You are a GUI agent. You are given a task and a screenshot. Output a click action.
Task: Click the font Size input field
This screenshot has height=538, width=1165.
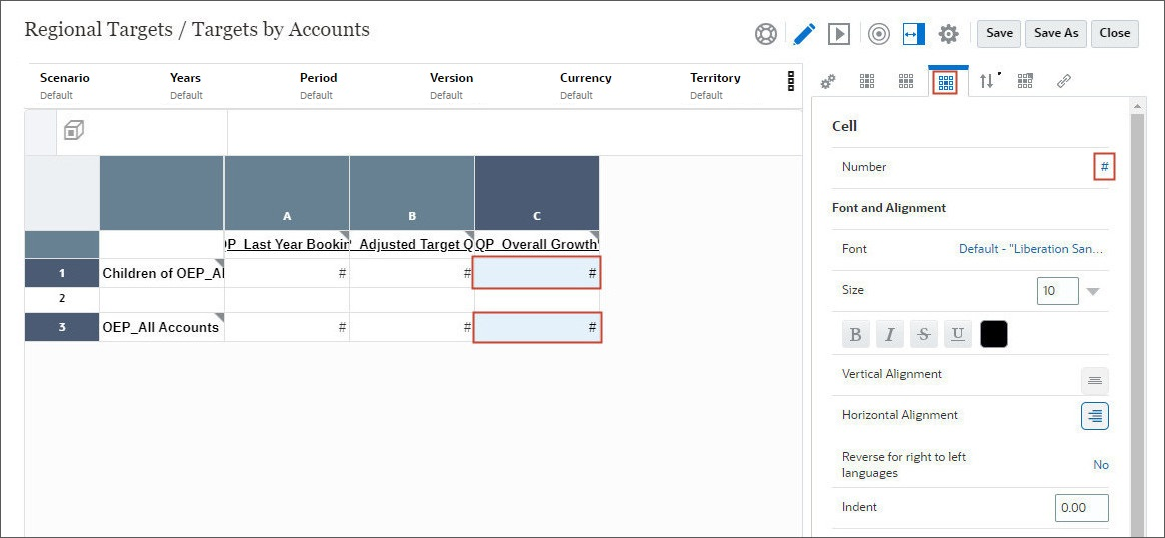tap(1057, 291)
